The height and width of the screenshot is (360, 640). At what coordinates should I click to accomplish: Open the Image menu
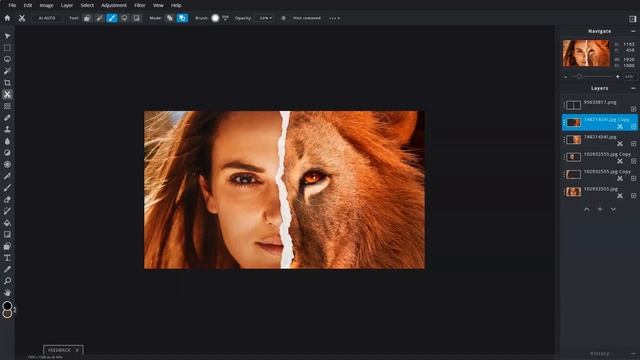pos(47,5)
